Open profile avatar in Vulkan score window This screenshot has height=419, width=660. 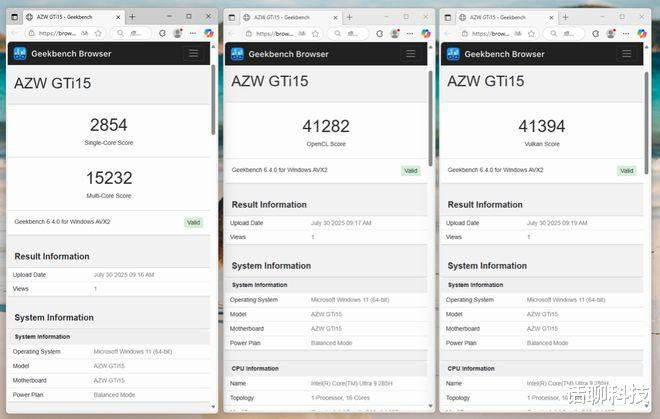[x=611, y=33]
